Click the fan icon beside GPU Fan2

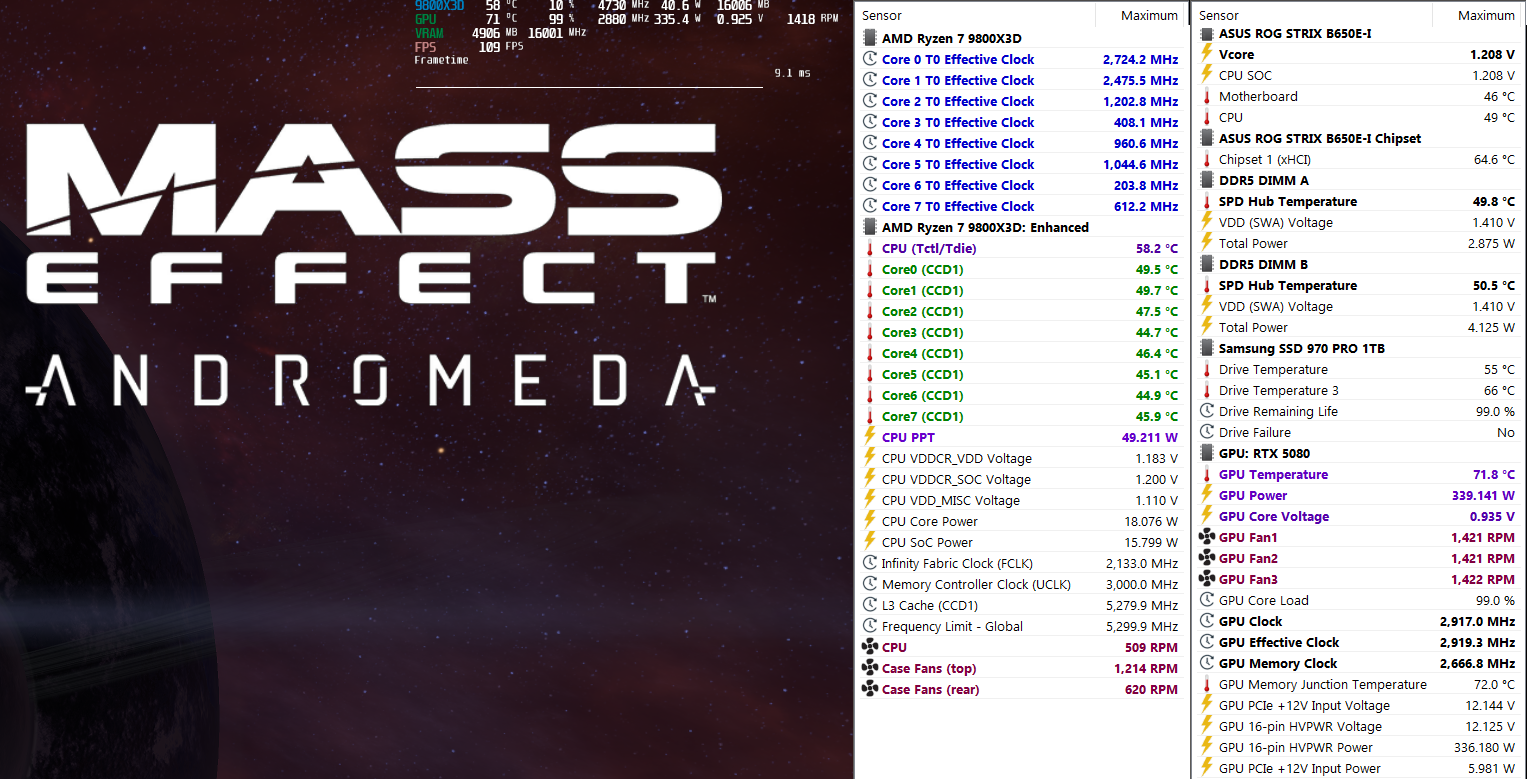[1206, 558]
